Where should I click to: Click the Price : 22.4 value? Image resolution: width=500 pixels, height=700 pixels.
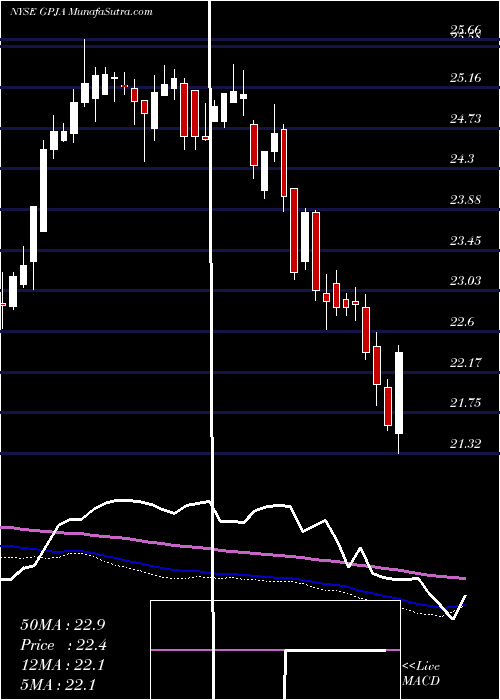(62, 645)
